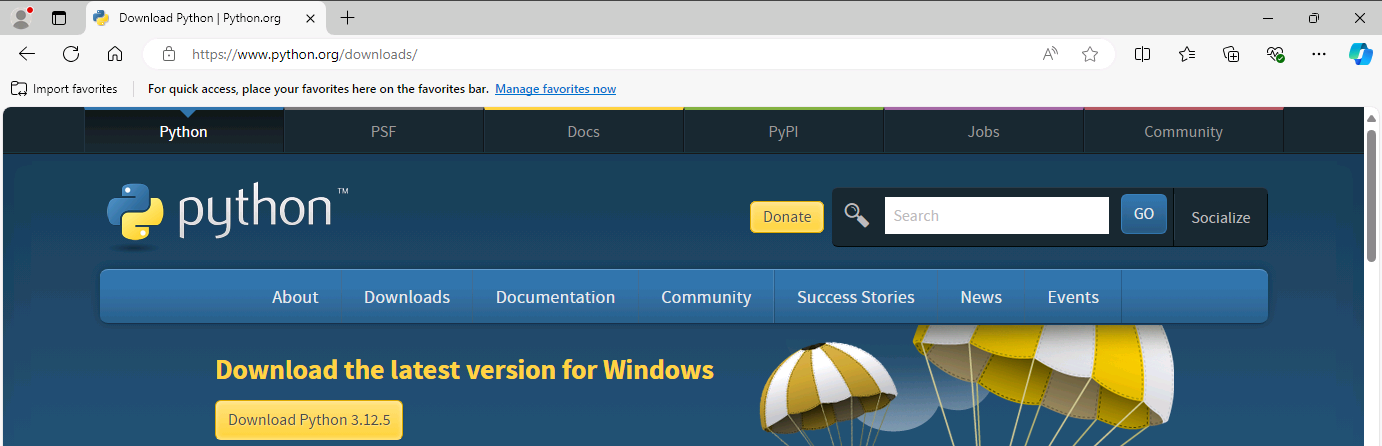The height and width of the screenshot is (446, 1382).
Task: Open Settings and more ellipsis menu
Action: 1319,54
